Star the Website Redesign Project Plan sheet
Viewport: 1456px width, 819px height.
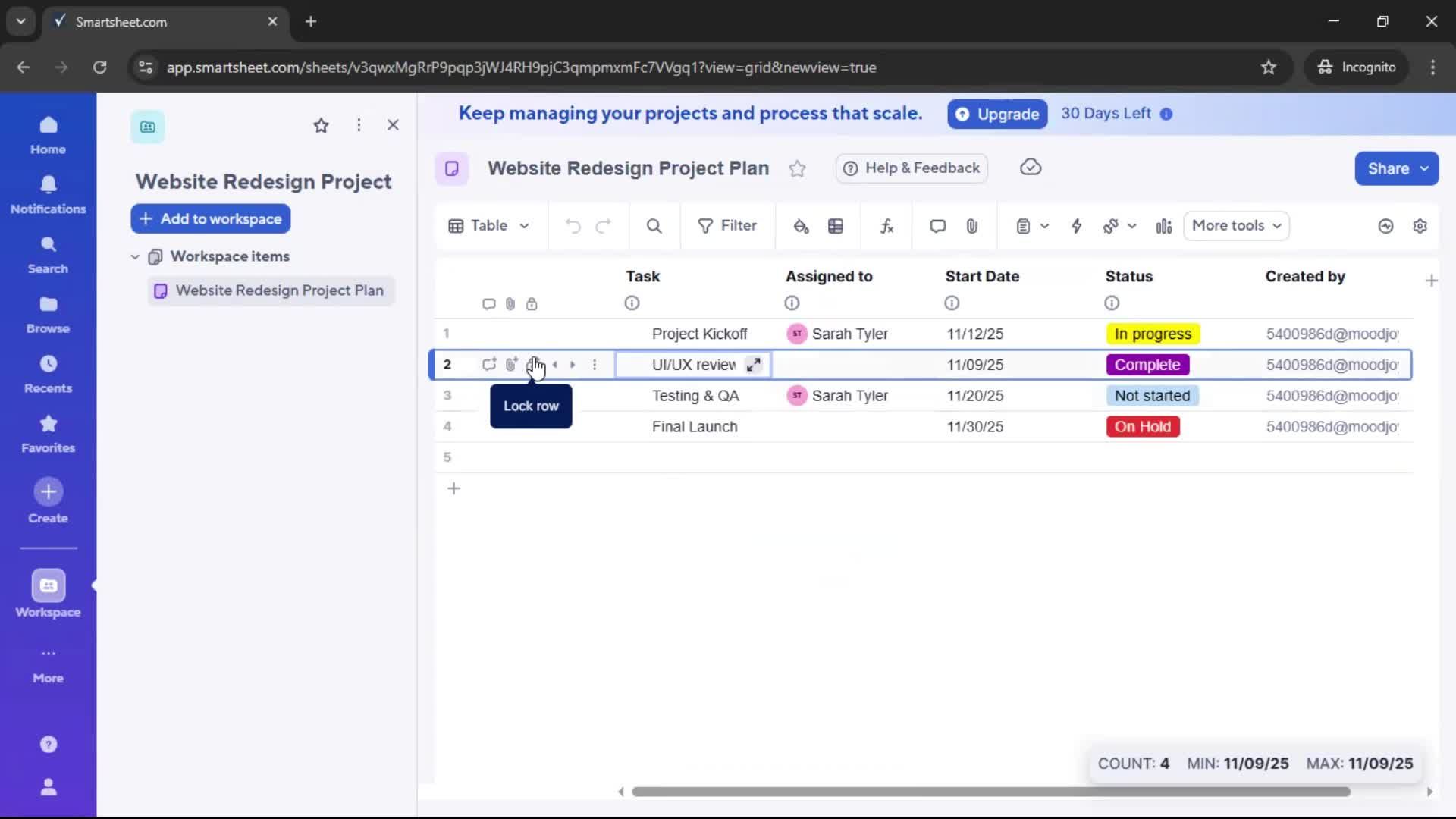point(798,168)
